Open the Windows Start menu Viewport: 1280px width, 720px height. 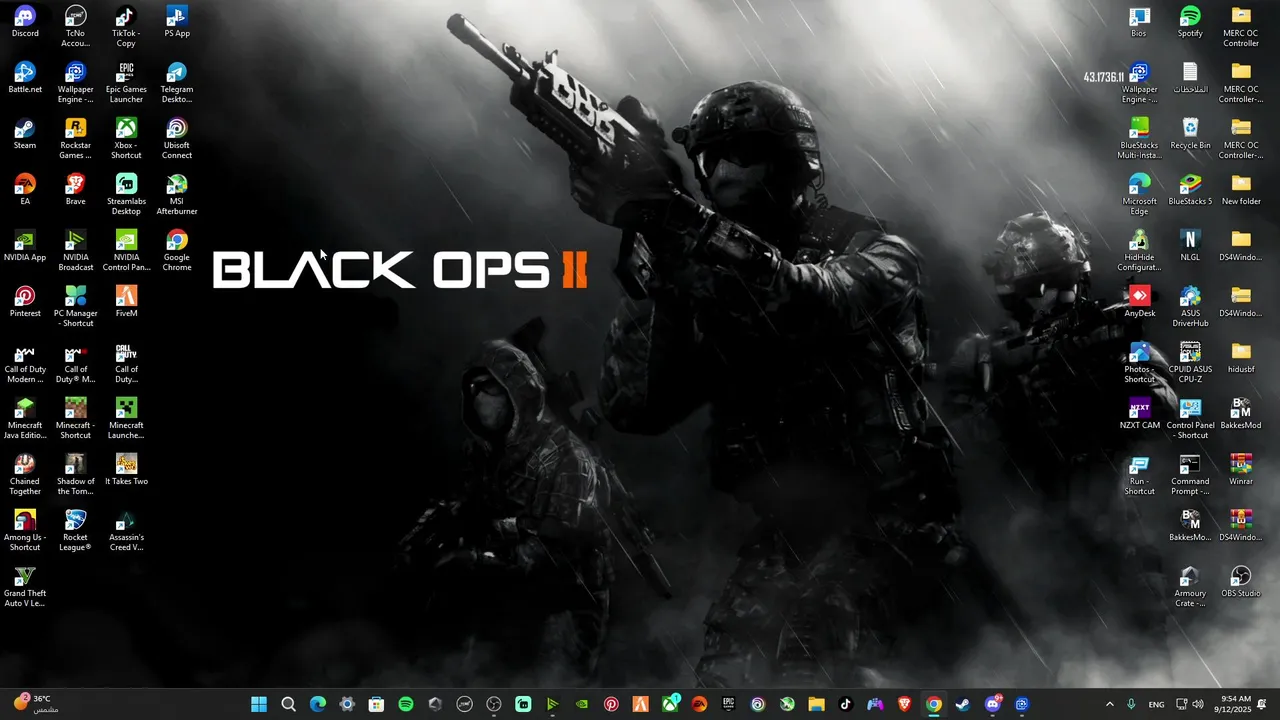(x=259, y=704)
